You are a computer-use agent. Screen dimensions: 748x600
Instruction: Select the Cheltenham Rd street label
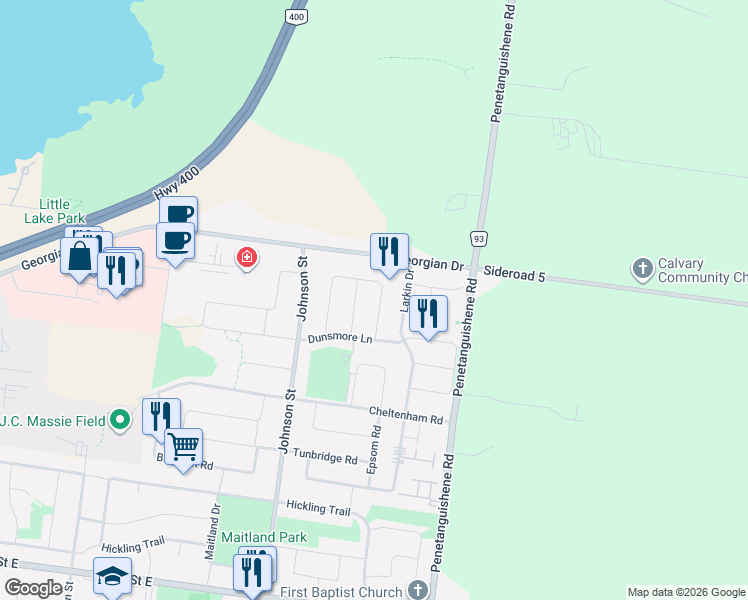pyautogui.click(x=406, y=415)
